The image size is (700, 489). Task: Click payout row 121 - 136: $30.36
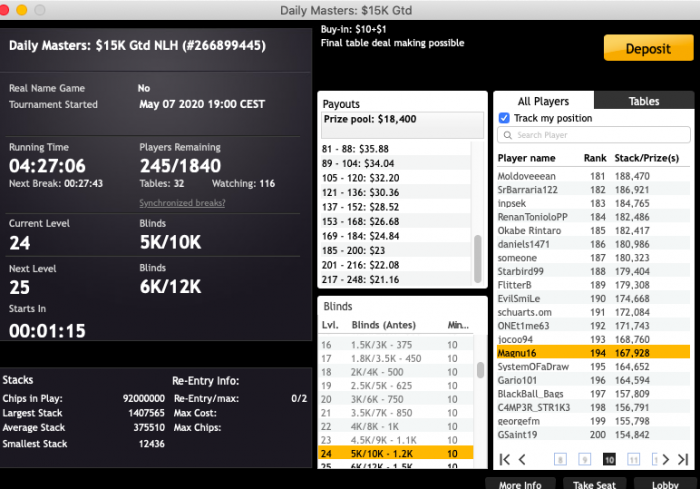tap(396, 192)
